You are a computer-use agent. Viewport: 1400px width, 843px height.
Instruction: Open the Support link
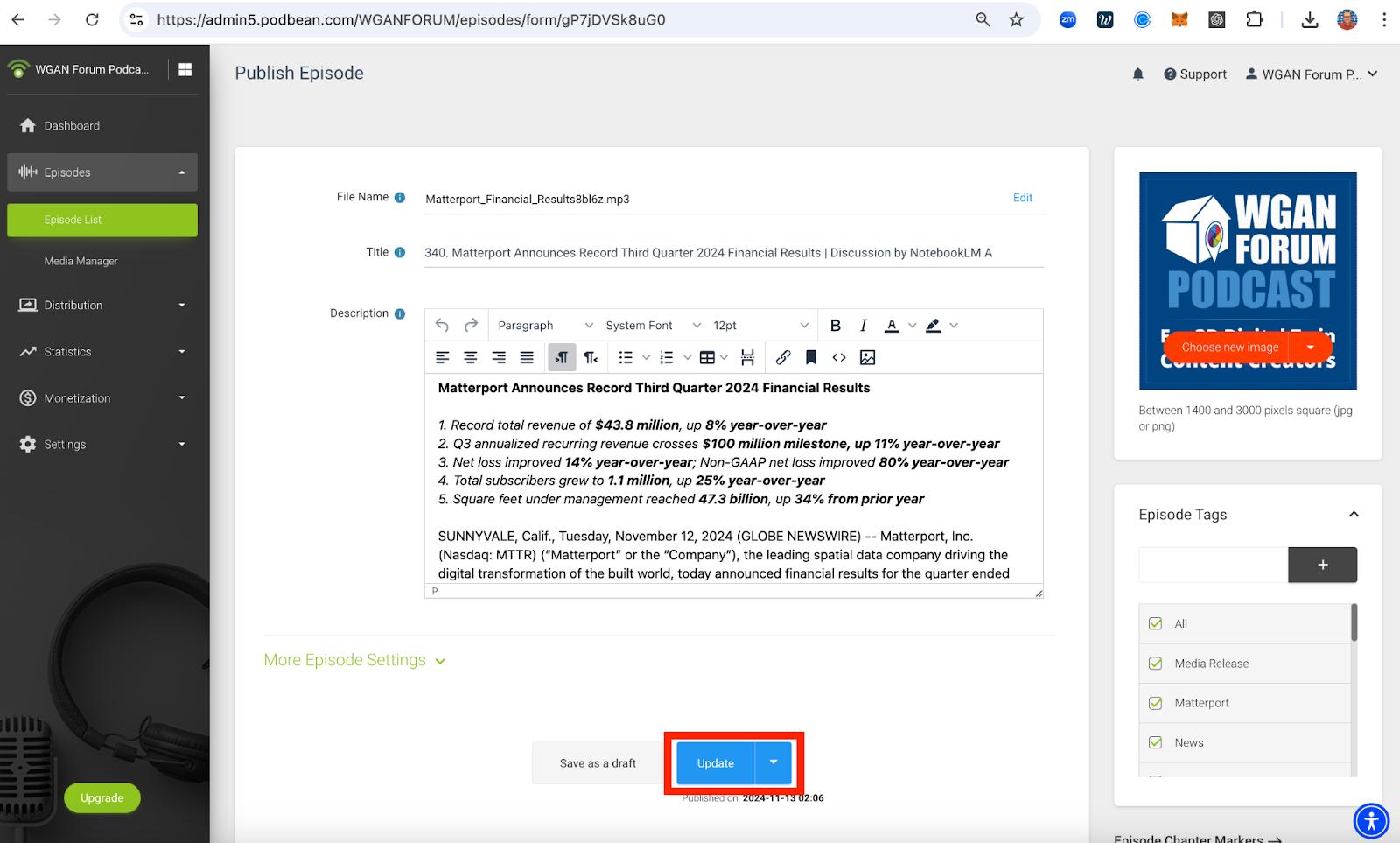(x=1195, y=74)
